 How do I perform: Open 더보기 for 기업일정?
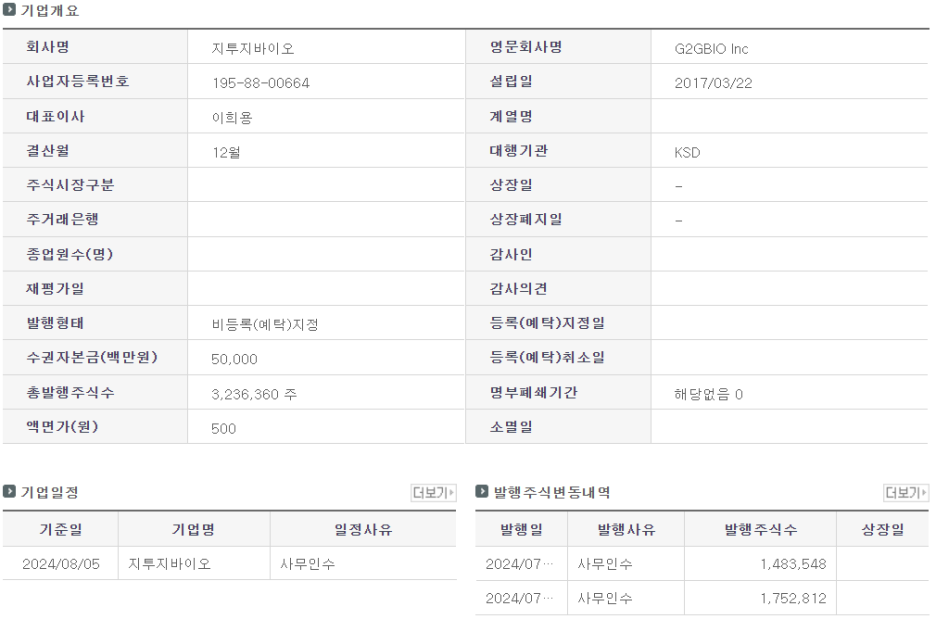433,492
